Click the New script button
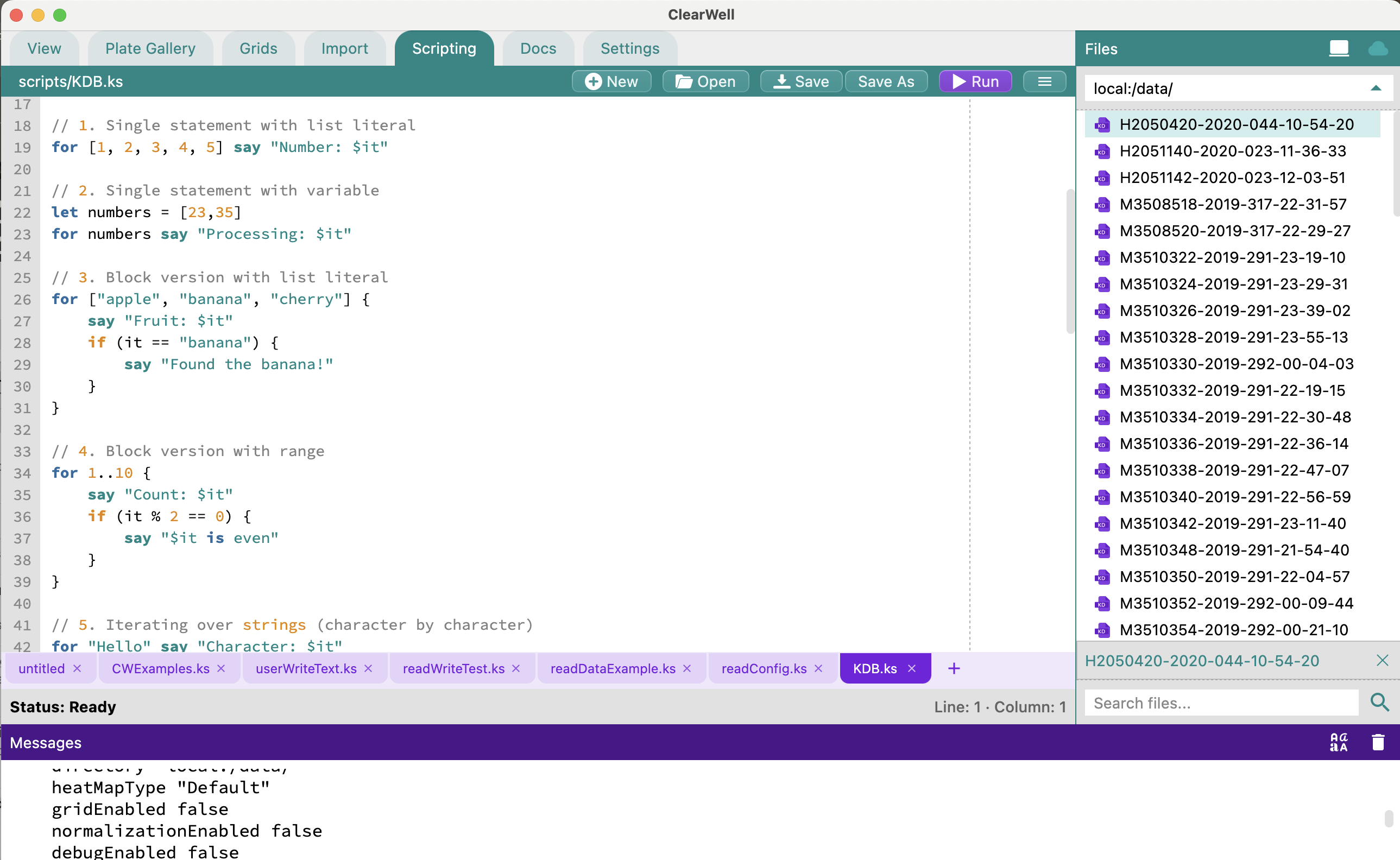The height and width of the screenshot is (860, 1400). [x=611, y=81]
